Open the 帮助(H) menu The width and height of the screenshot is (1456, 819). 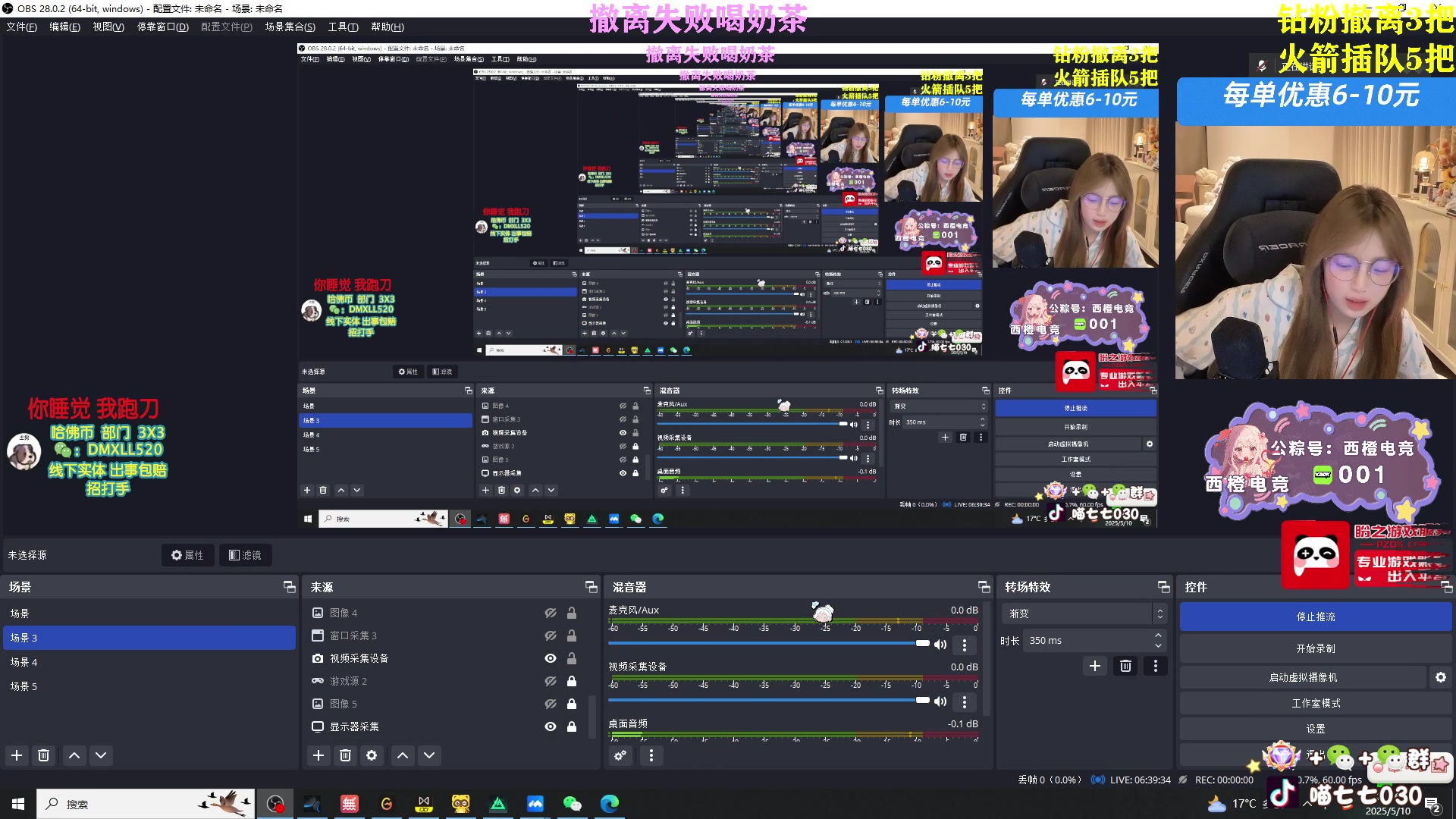pyautogui.click(x=388, y=27)
